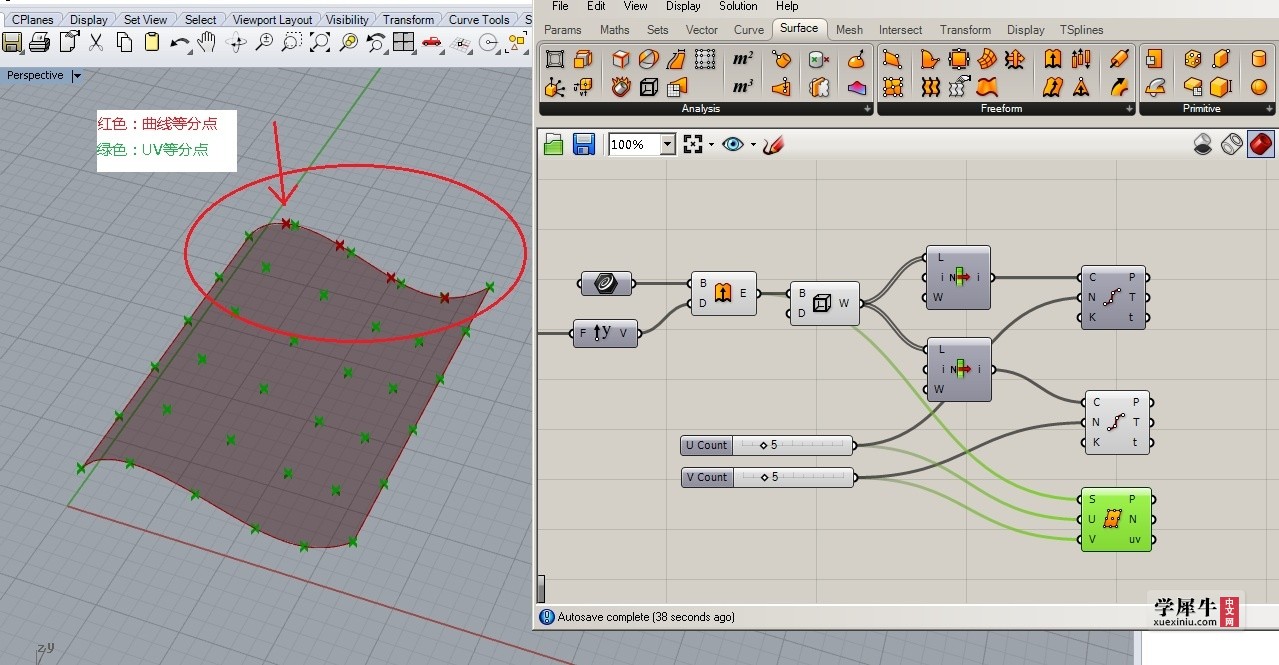This screenshot has height=665, width=1279.
Task: Select the Pan hand tool
Action: (x=208, y=42)
